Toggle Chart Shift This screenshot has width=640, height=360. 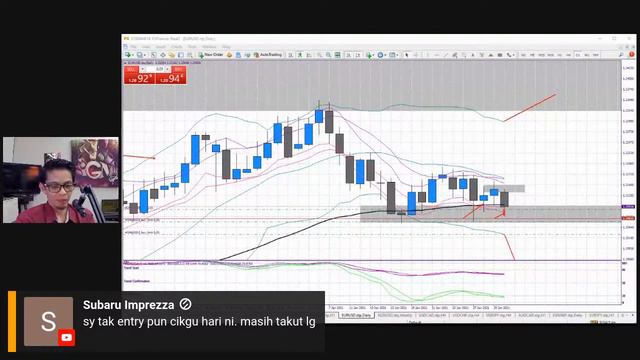click(x=358, y=55)
